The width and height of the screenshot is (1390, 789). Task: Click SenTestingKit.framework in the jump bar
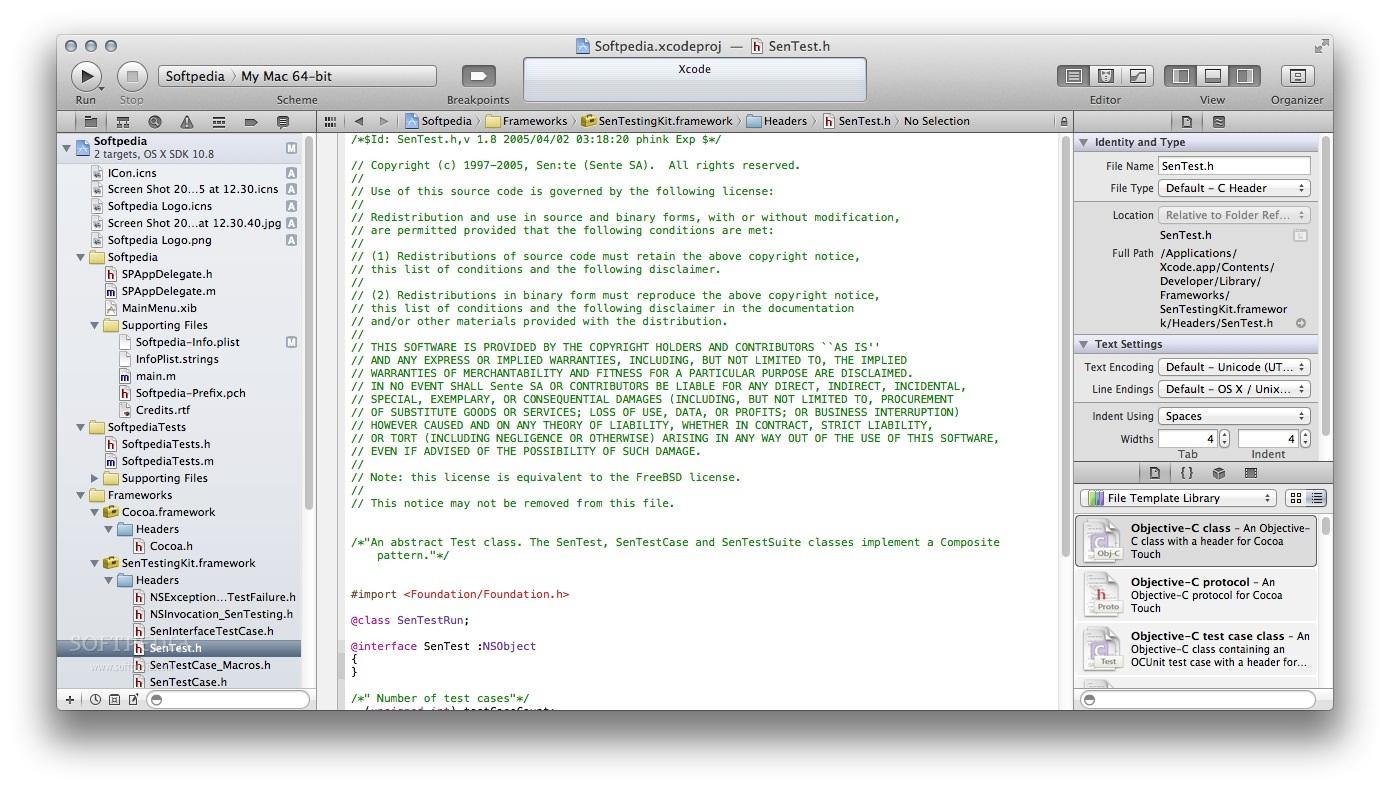[657, 121]
